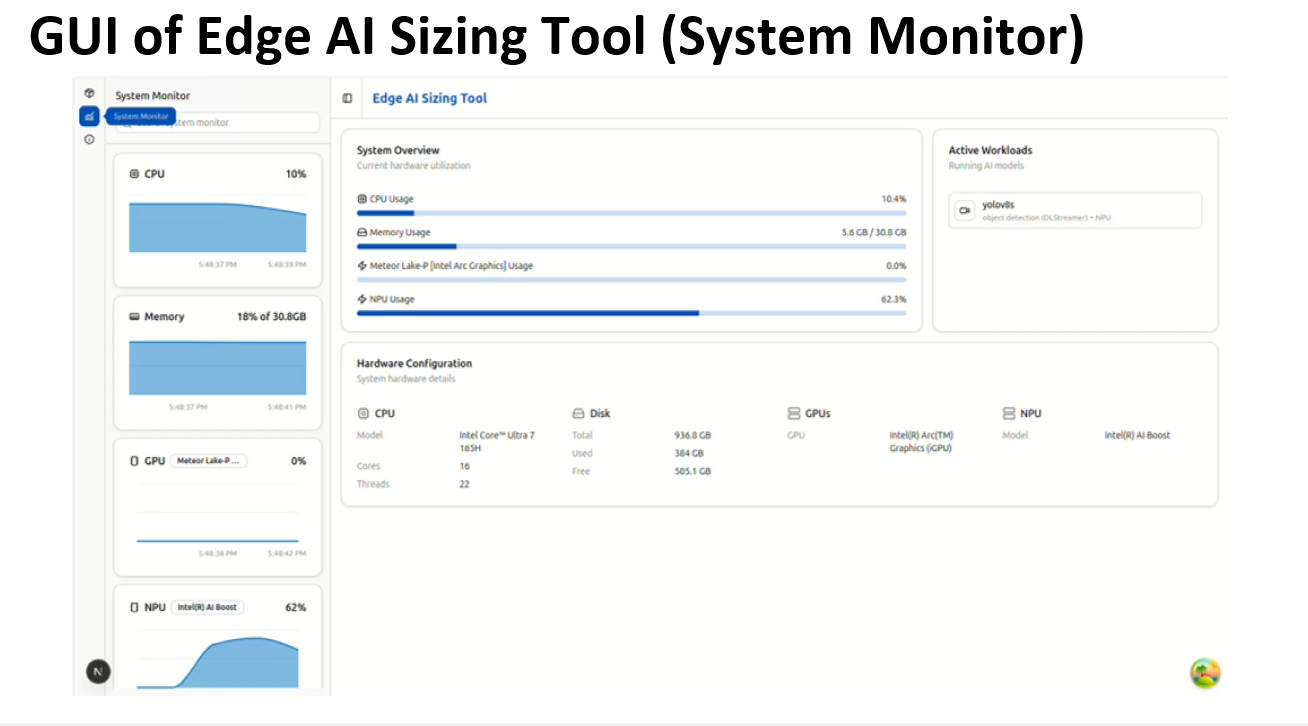Click the Disk icon in Hardware Configuration
The width and height of the screenshot is (1308, 726).
tap(578, 414)
